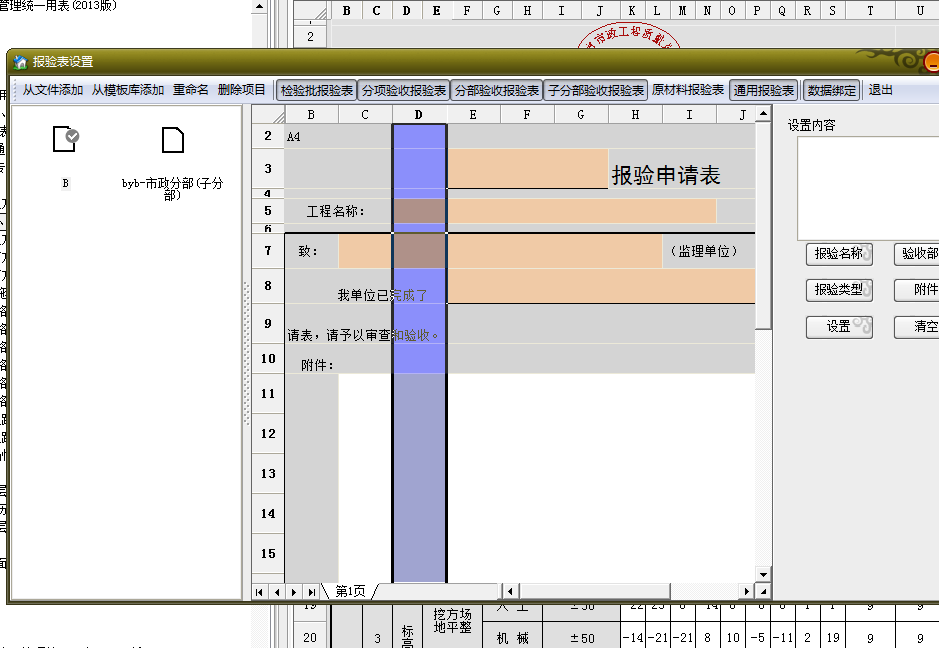Click the horizontal scrollbar thumb of spreadsheet
This screenshot has width=939, height=648.
594,591
